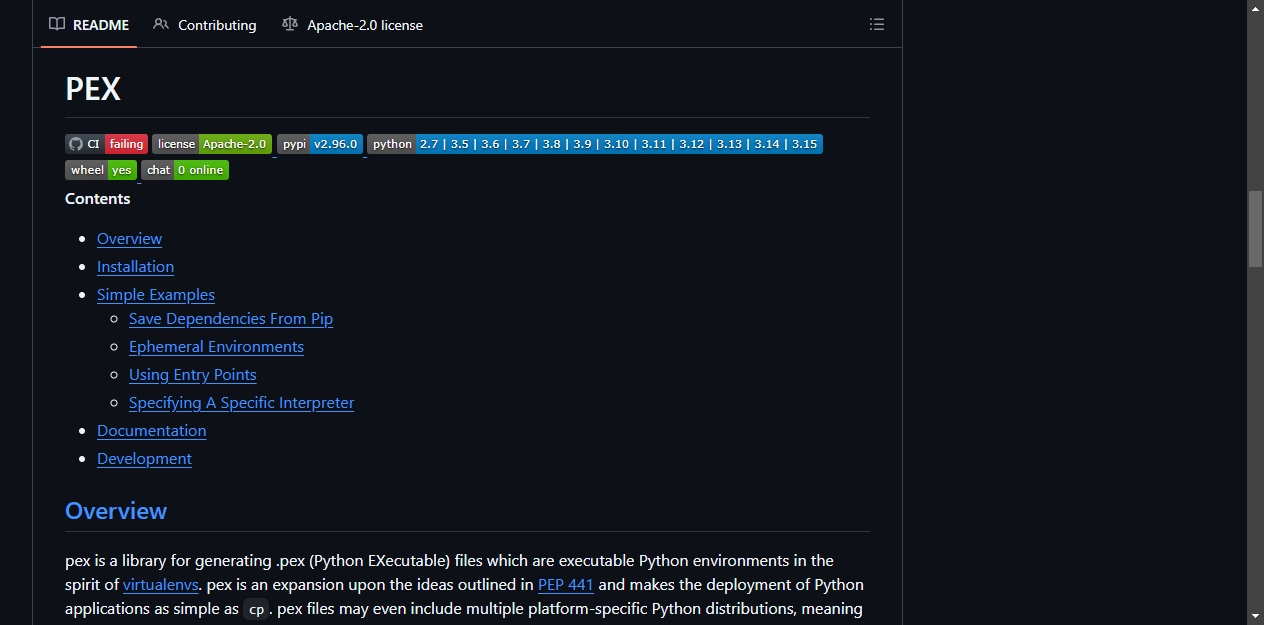Click the wheel yes badge

pyautogui.click(x=101, y=170)
